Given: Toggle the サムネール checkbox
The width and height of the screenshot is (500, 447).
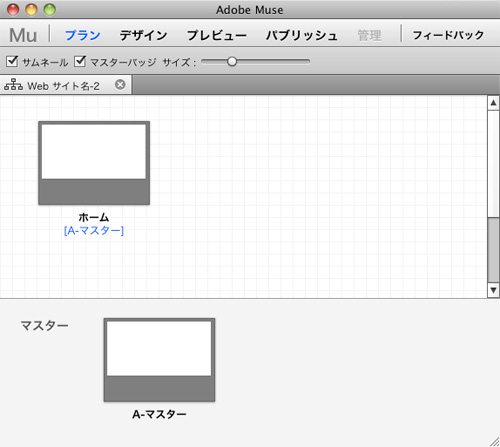Looking at the screenshot, I should point(12,61).
